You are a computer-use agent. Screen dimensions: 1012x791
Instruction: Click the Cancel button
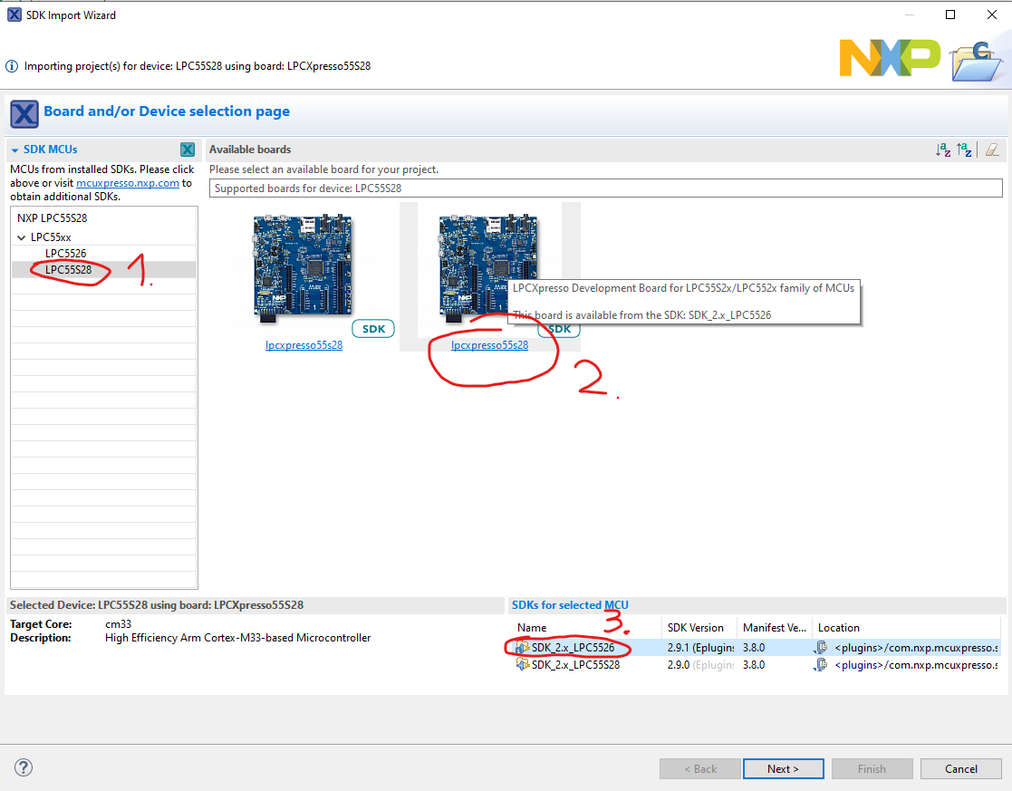click(x=960, y=768)
